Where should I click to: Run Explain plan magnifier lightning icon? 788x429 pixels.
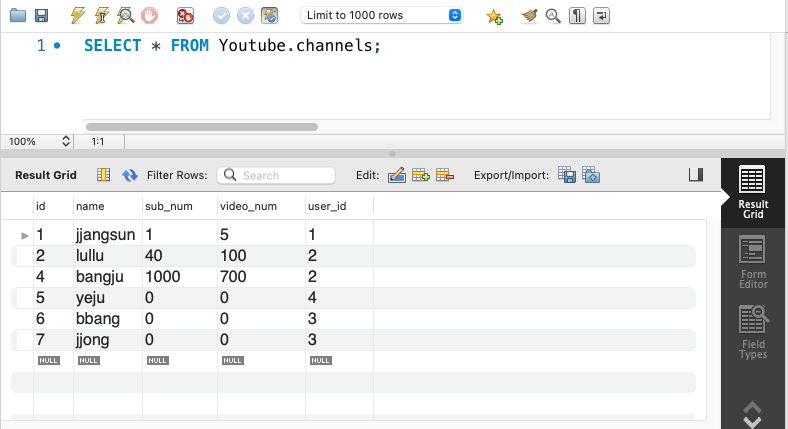click(125, 16)
